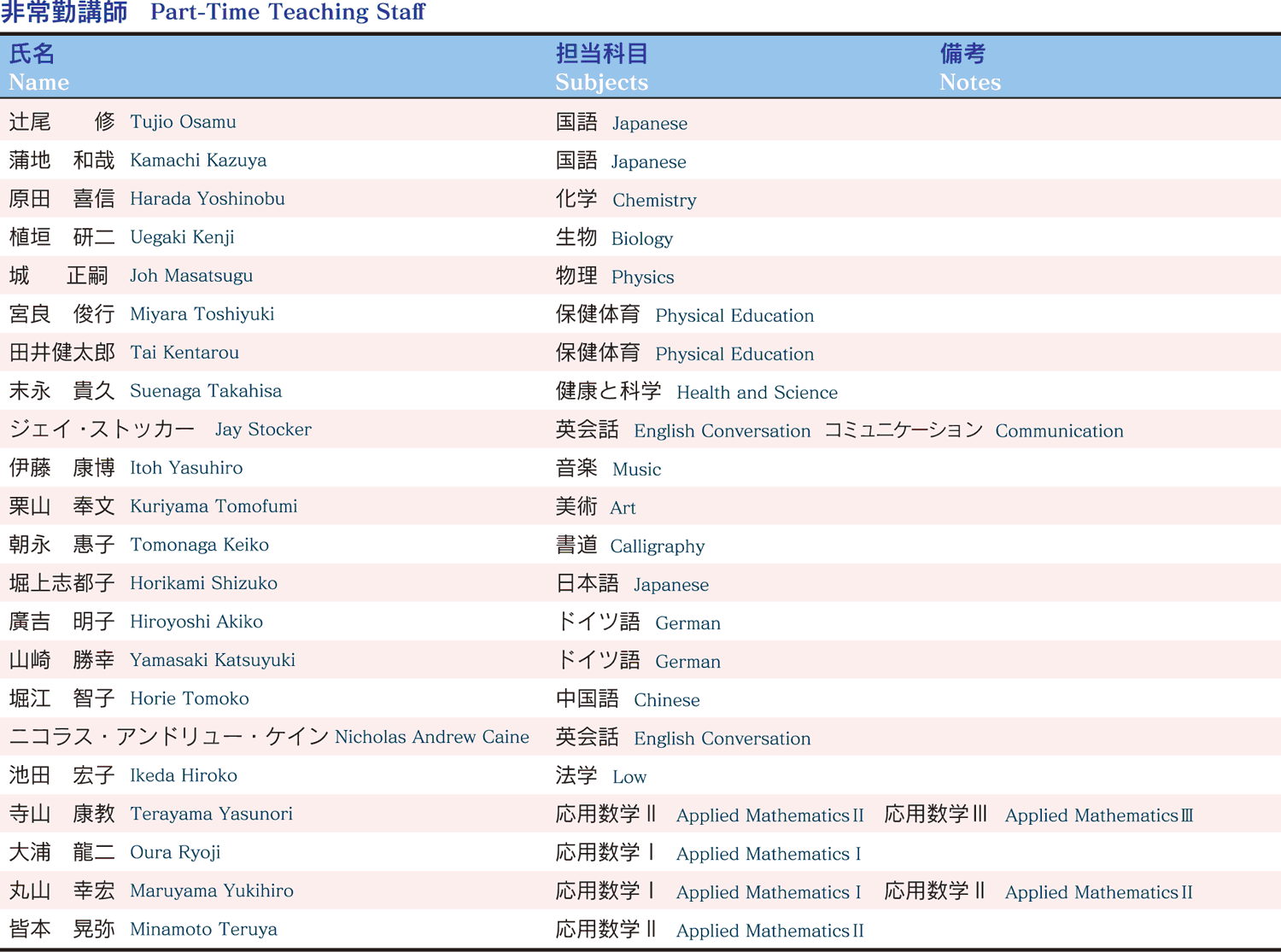
Task: Click the '備考' header label
Action: pyautogui.click(x=962, y=54)
